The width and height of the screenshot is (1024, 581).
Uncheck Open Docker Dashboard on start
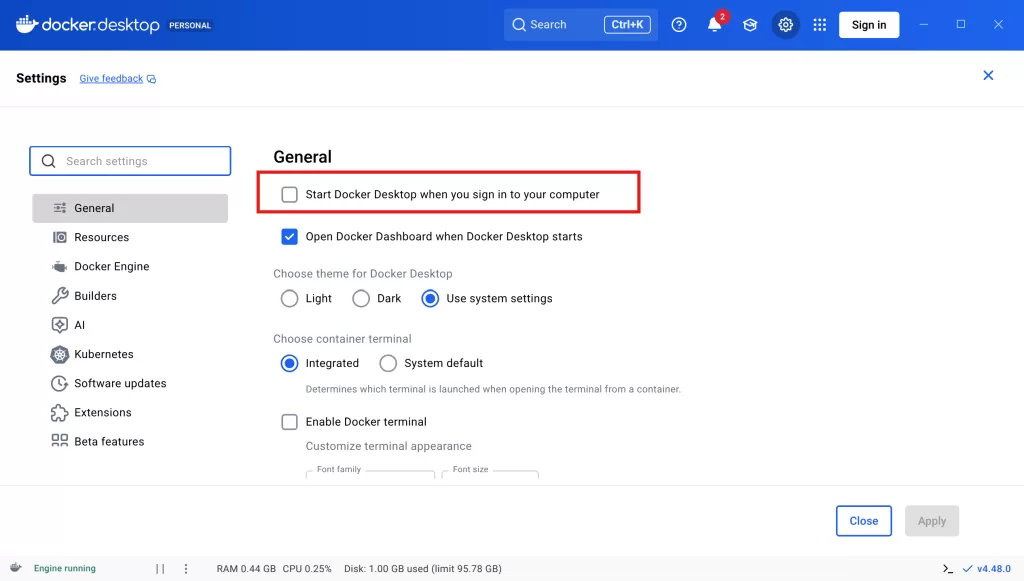[x=289, y=237]
